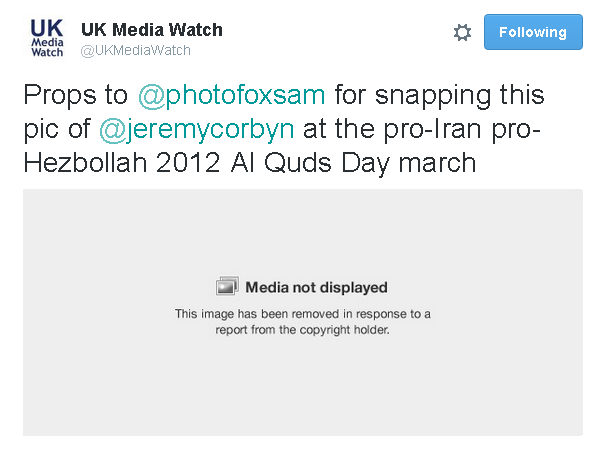Click the 'Media not displayed' heading
Viewport: 600px width, 452px height.
point(316,287)
